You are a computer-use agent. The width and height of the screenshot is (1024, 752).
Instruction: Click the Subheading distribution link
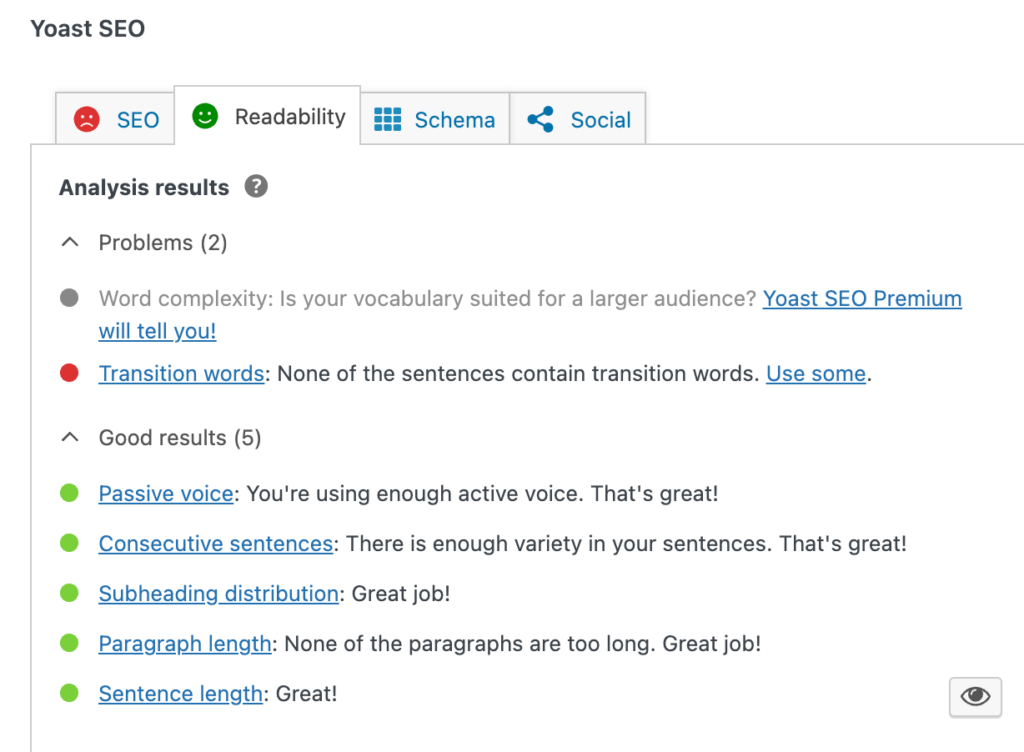tap(218, 594)
